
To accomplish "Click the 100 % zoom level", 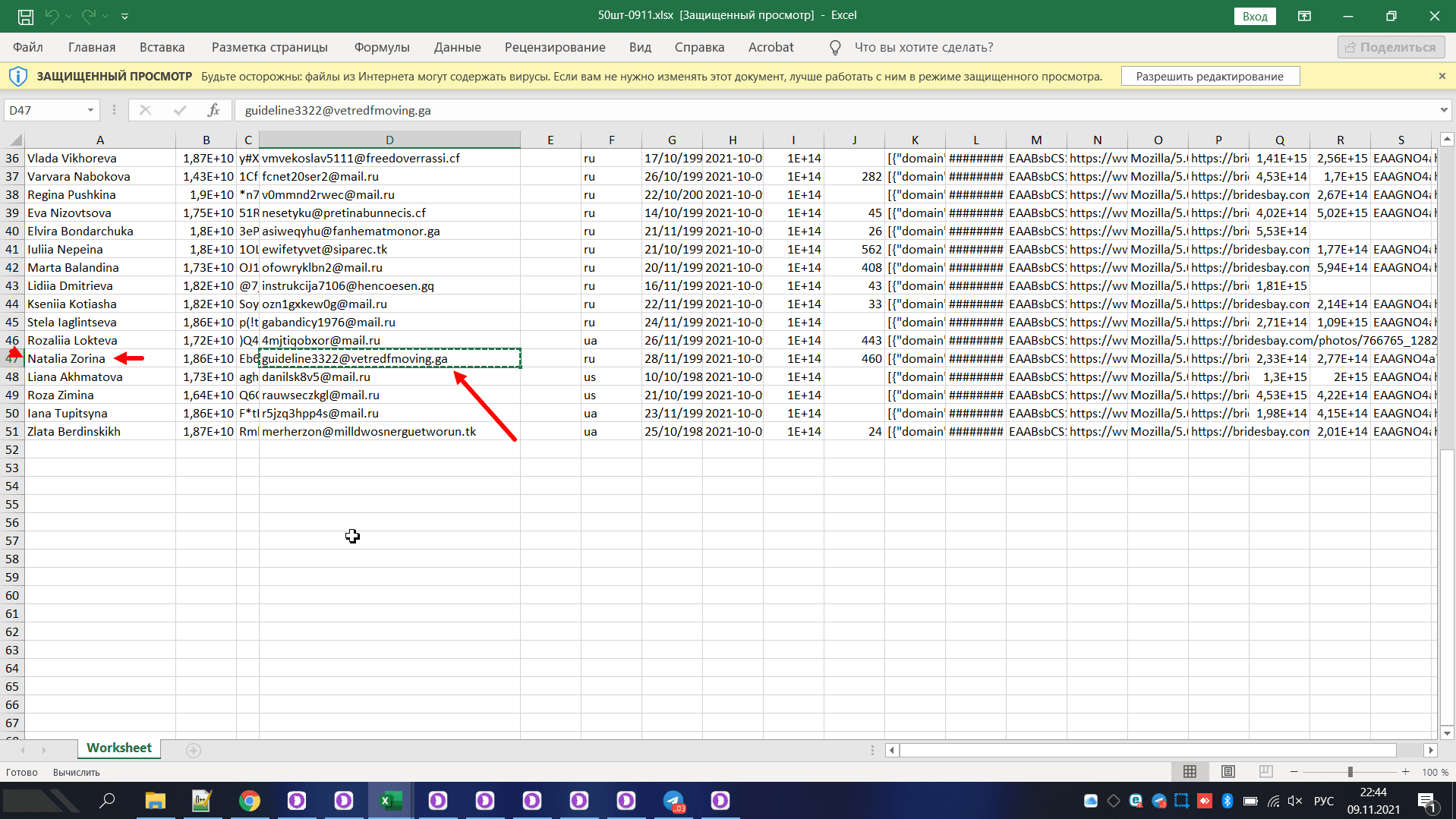I will click(1435, 772).
